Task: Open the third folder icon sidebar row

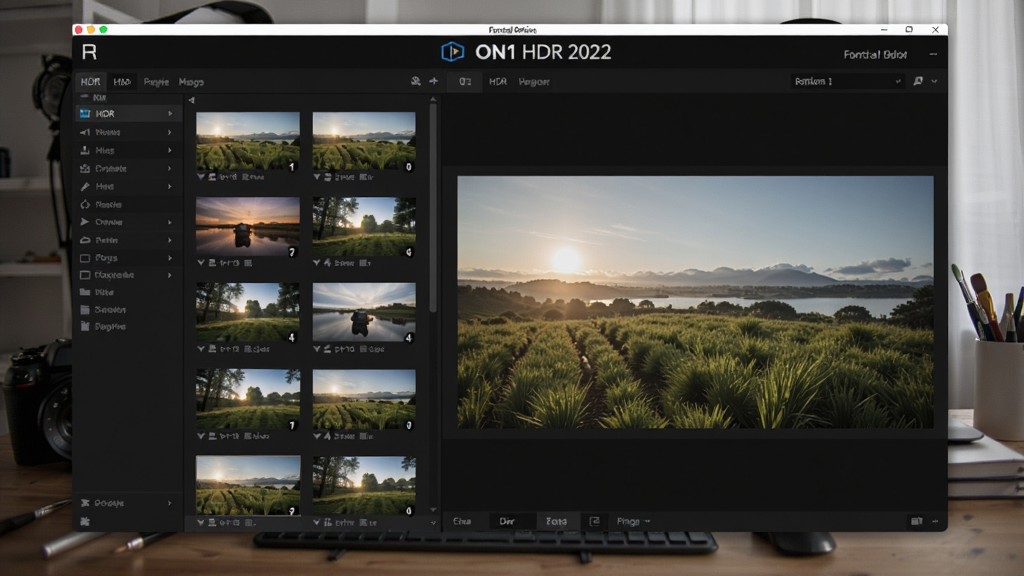Action: 127,327
